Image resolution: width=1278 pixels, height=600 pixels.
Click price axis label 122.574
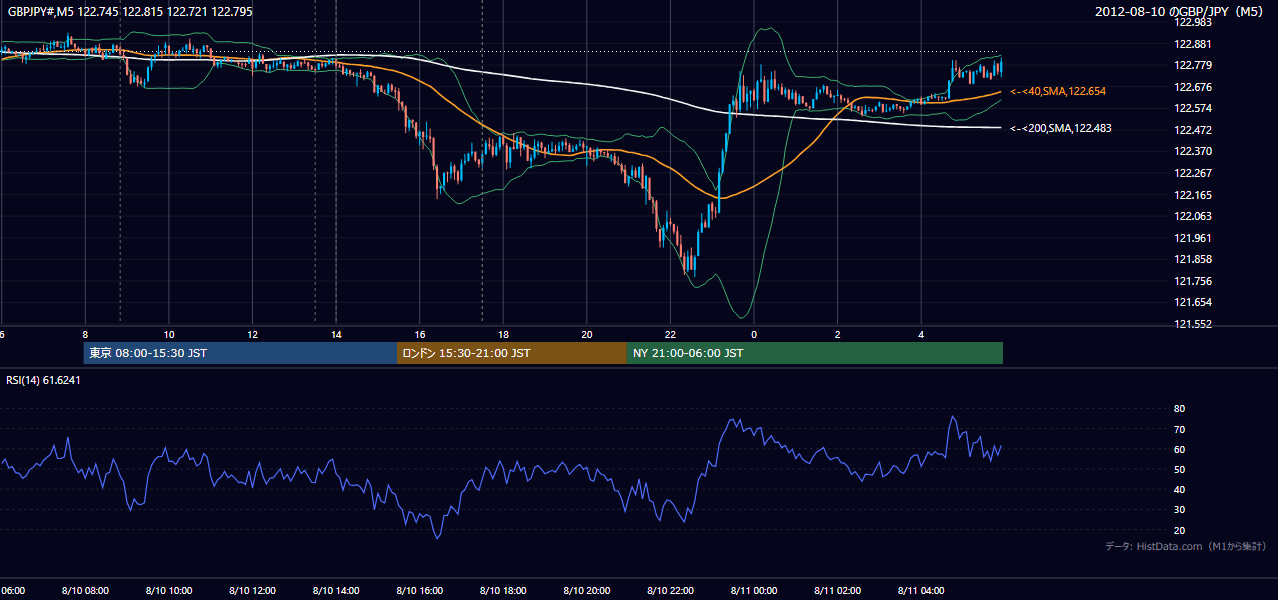[1193, 108]
